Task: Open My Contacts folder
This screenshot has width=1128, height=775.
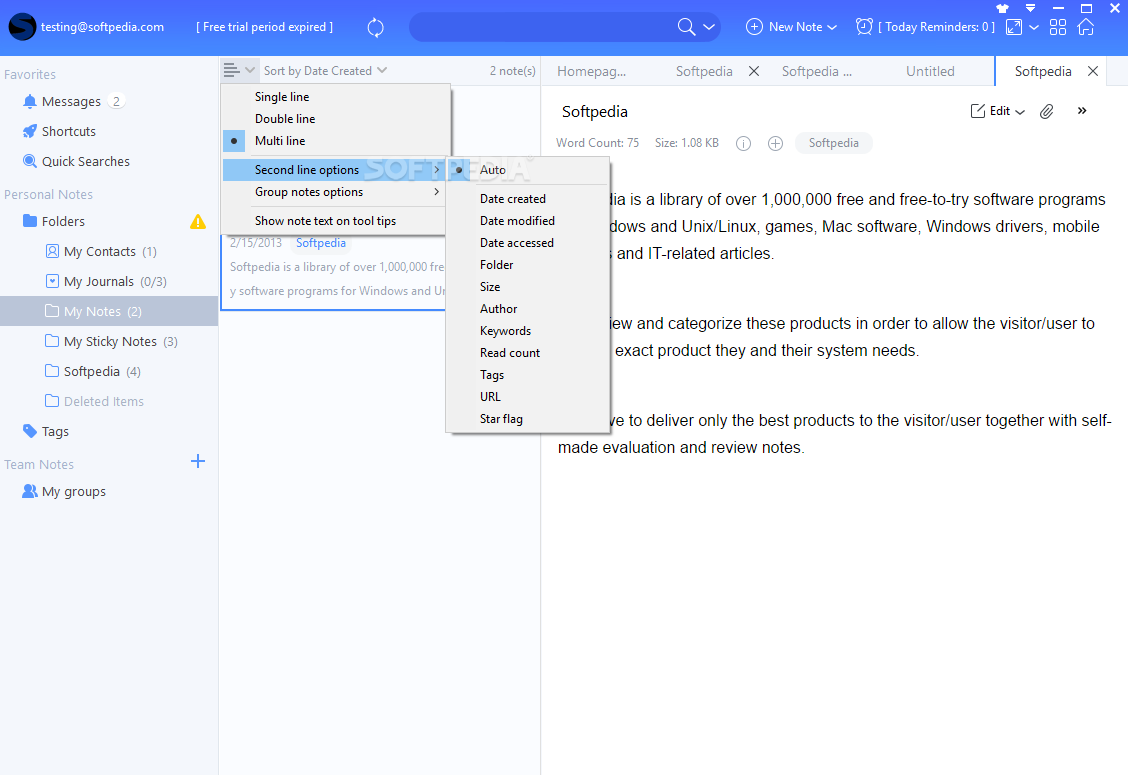Action: [x=101, y=252]
